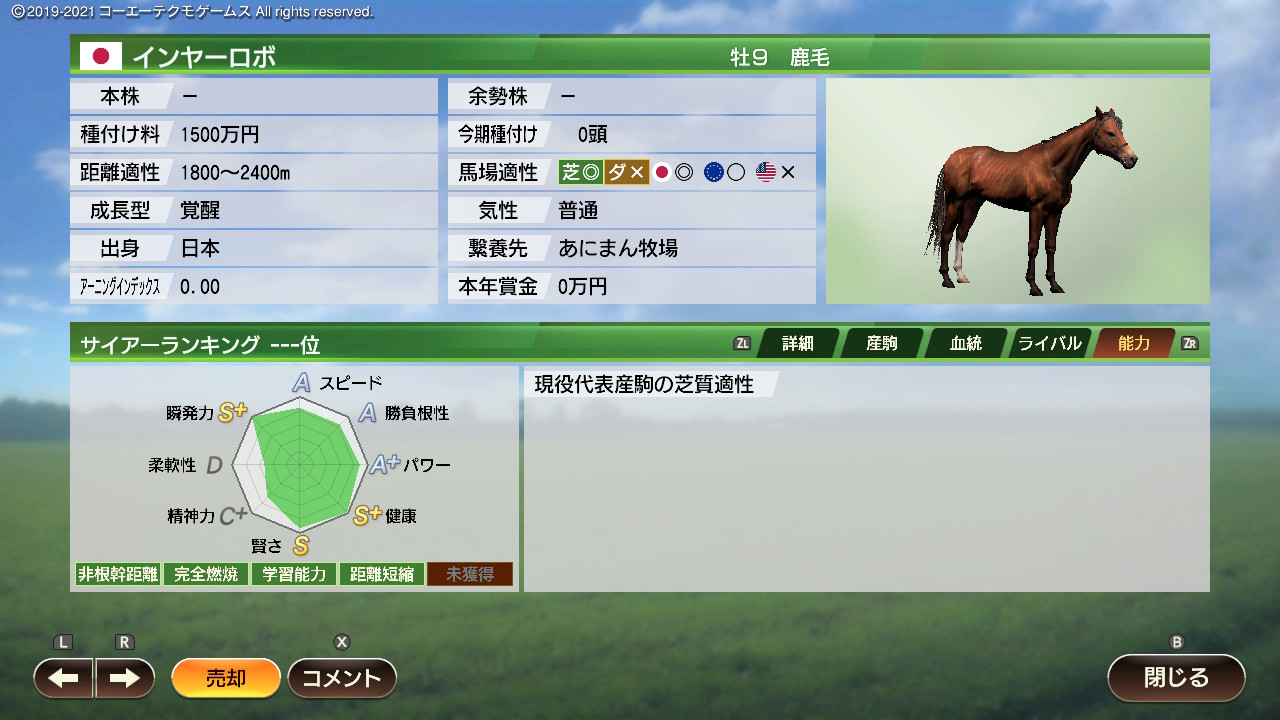The height and width of the screenshot is (720, 1280).
Task: Click the B button indicator above 閉じる
Action: point(1176,642)
